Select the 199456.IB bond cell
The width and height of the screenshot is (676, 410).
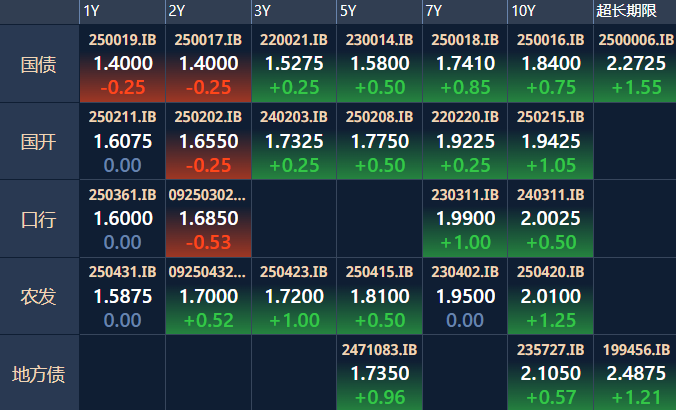tap(634, 375)
